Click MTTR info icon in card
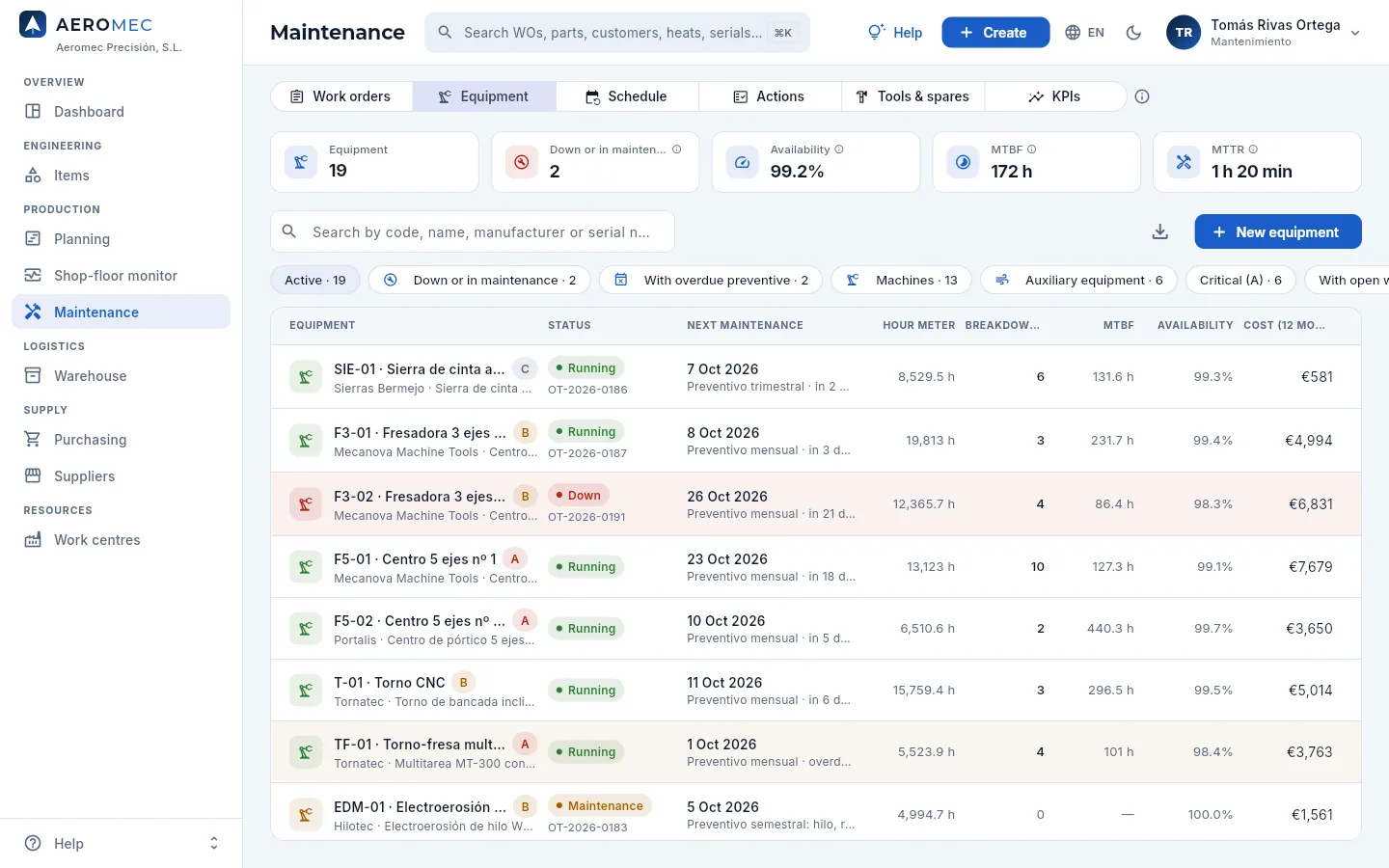Viewport: 1389px width, 868px height. pos(1253,149)
